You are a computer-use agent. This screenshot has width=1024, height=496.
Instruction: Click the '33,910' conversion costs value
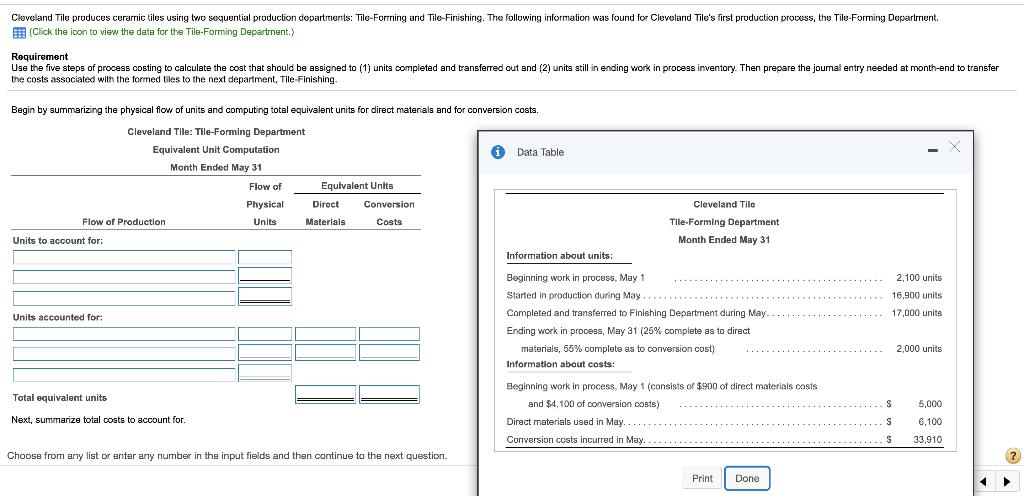pyautogui.click(x=927, y=439)
